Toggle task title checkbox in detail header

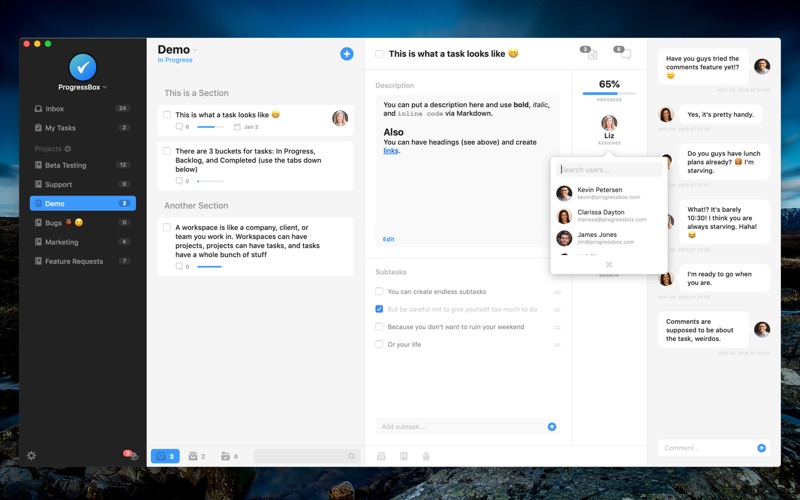(379, 54)
